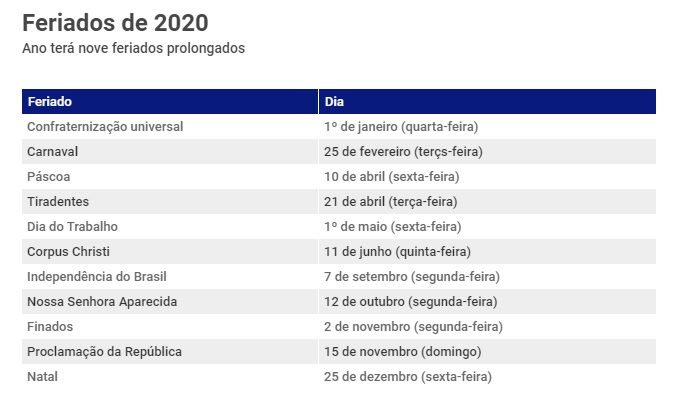Select the "Proclamação da República" row label
Viewport: 691px width, 415px height.
pos(105,352)
